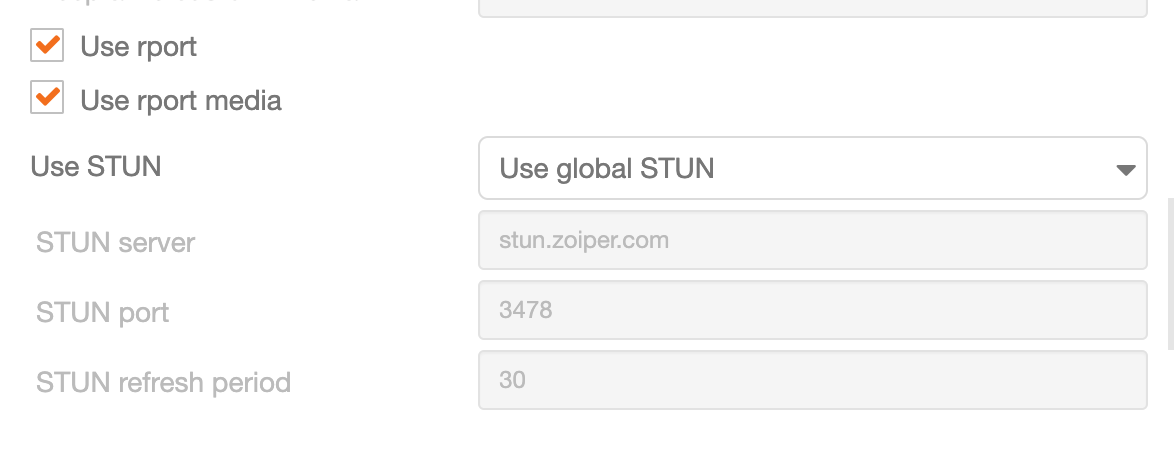Click the stun.zoiper.com placeholder text
This screenshot has width=1174, height=470.
pos(584,240)
